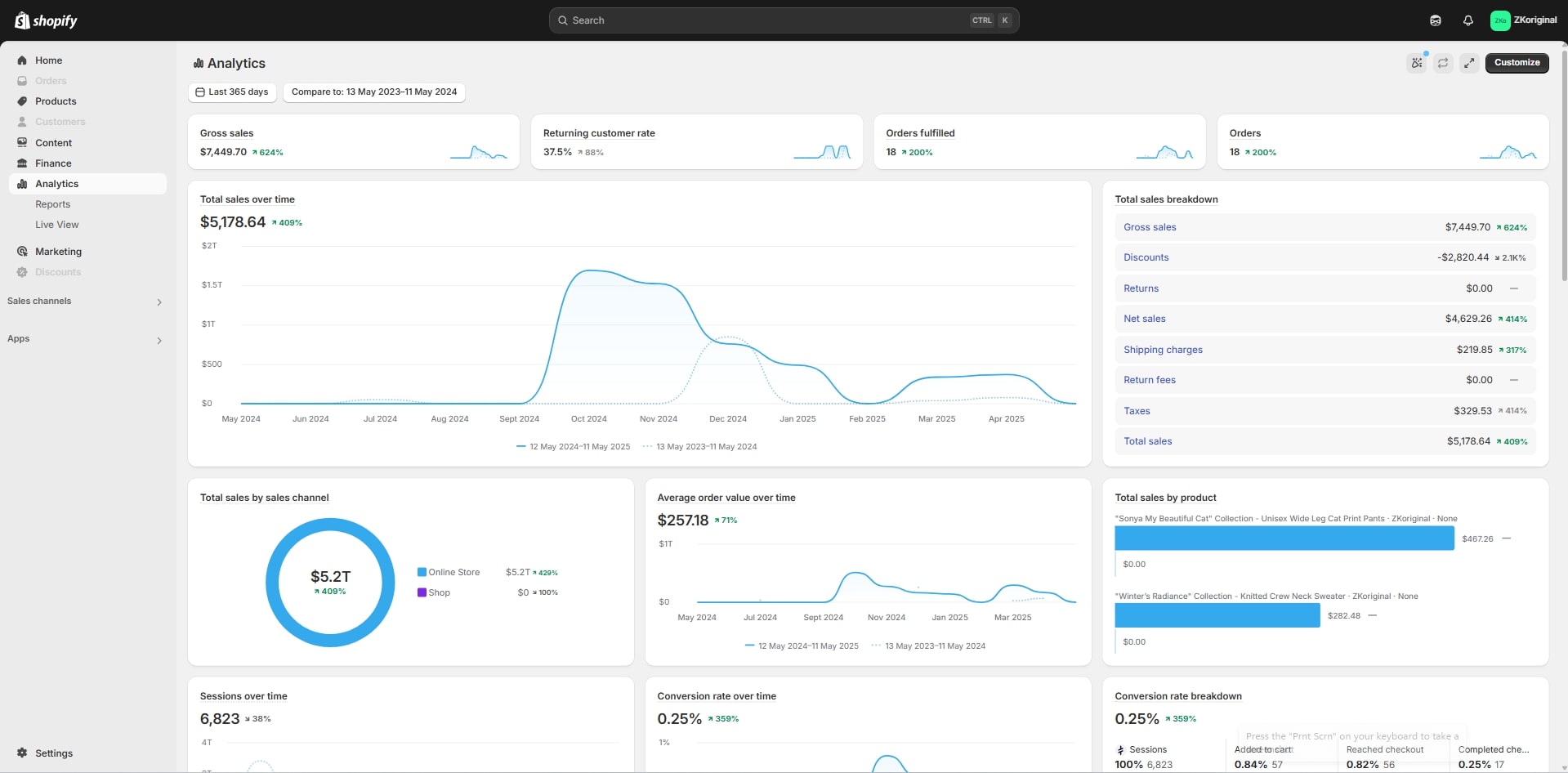Enter fullscreen with the expand arrows icon
This screenshot has width=1568, height=773.
(1469, 63)
